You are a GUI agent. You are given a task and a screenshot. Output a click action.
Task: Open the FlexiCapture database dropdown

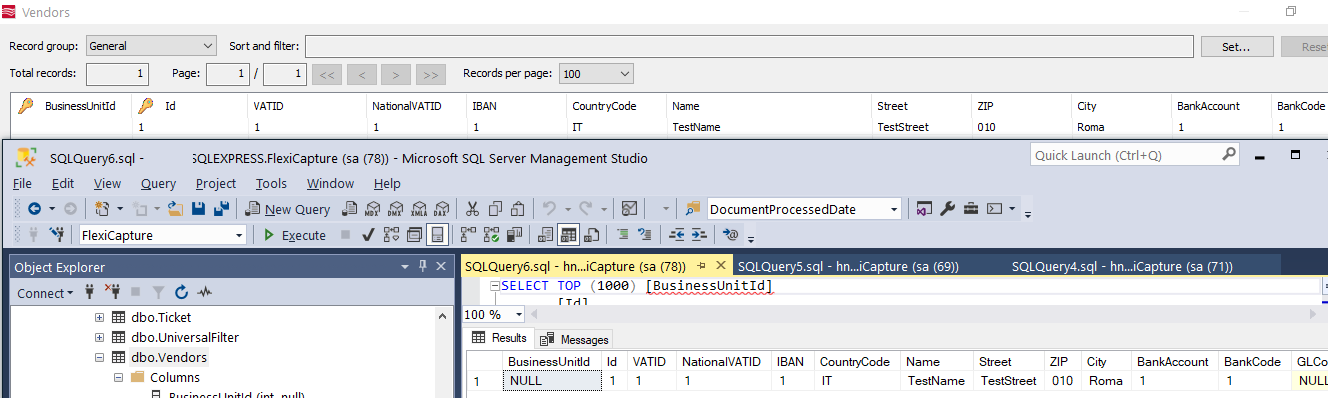[x=238, y=235]
